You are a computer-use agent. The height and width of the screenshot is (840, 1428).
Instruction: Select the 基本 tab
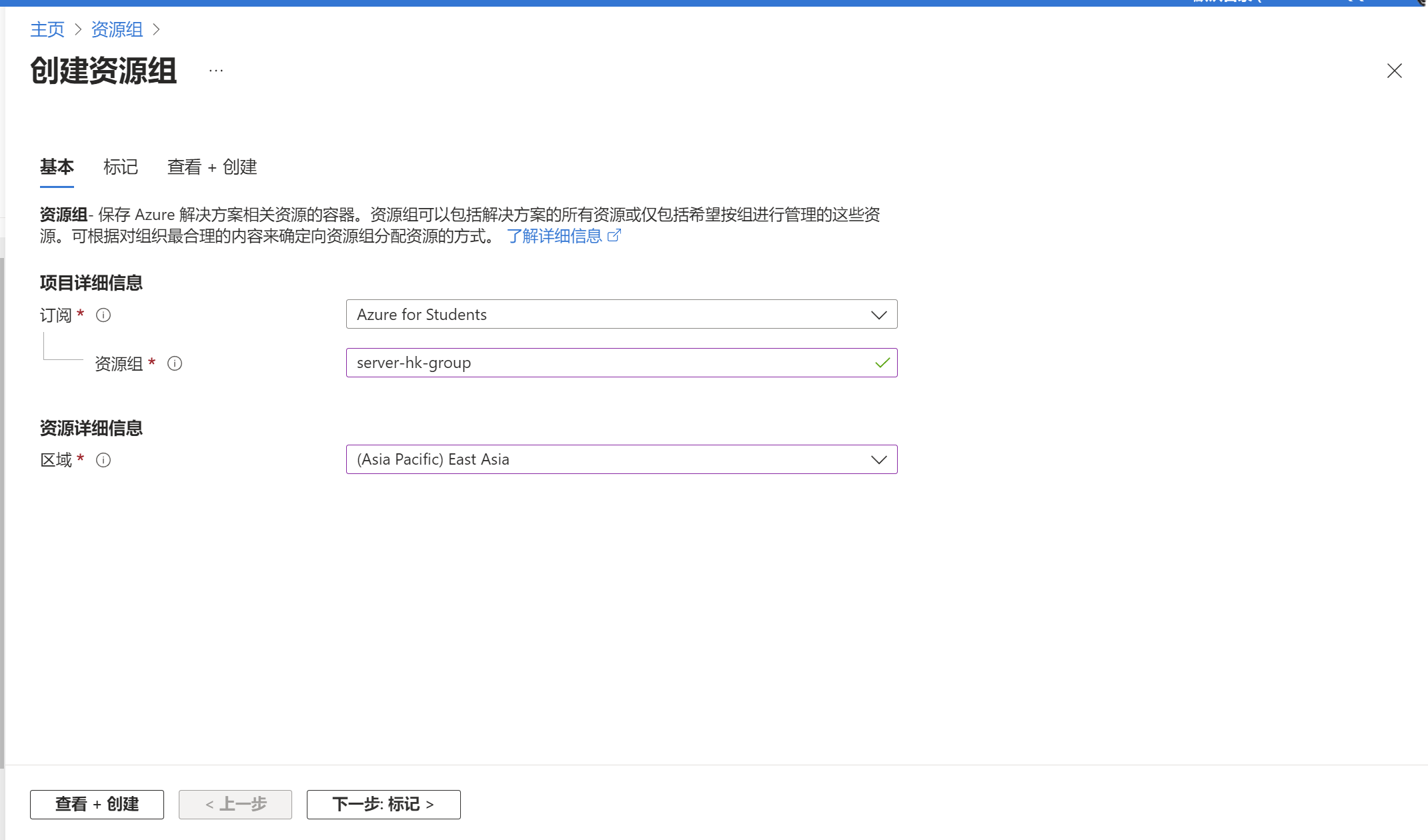(x=57, y=167)
